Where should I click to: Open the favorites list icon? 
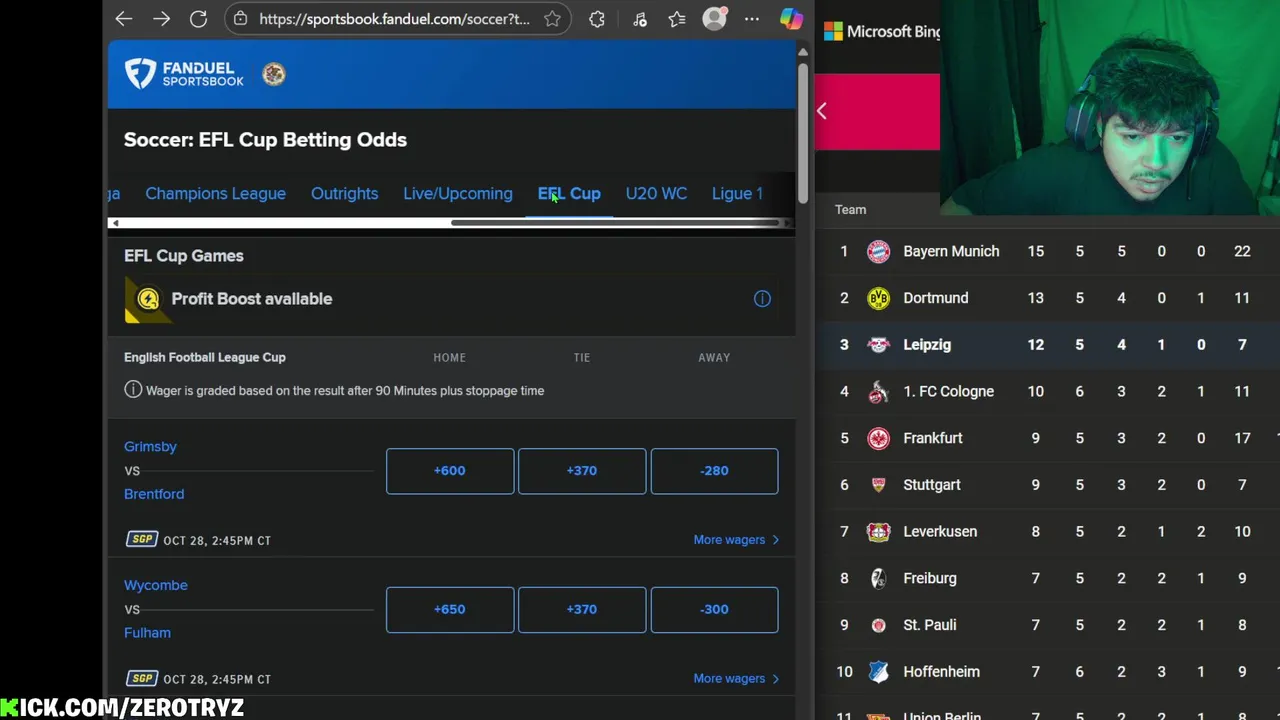[677, 18]
